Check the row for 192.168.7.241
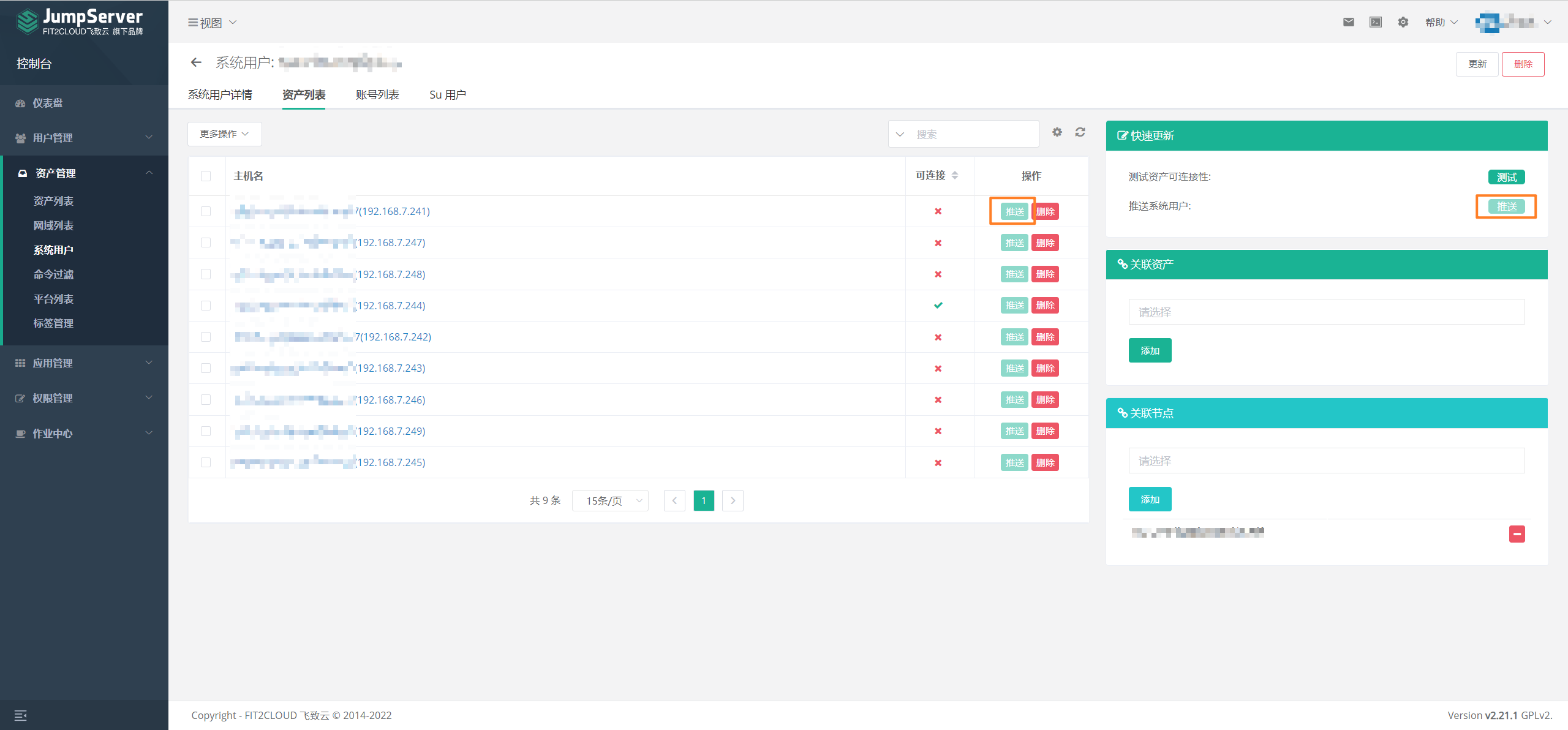The height and width of the screenshot is (730, 1568). tap(206, 211)
